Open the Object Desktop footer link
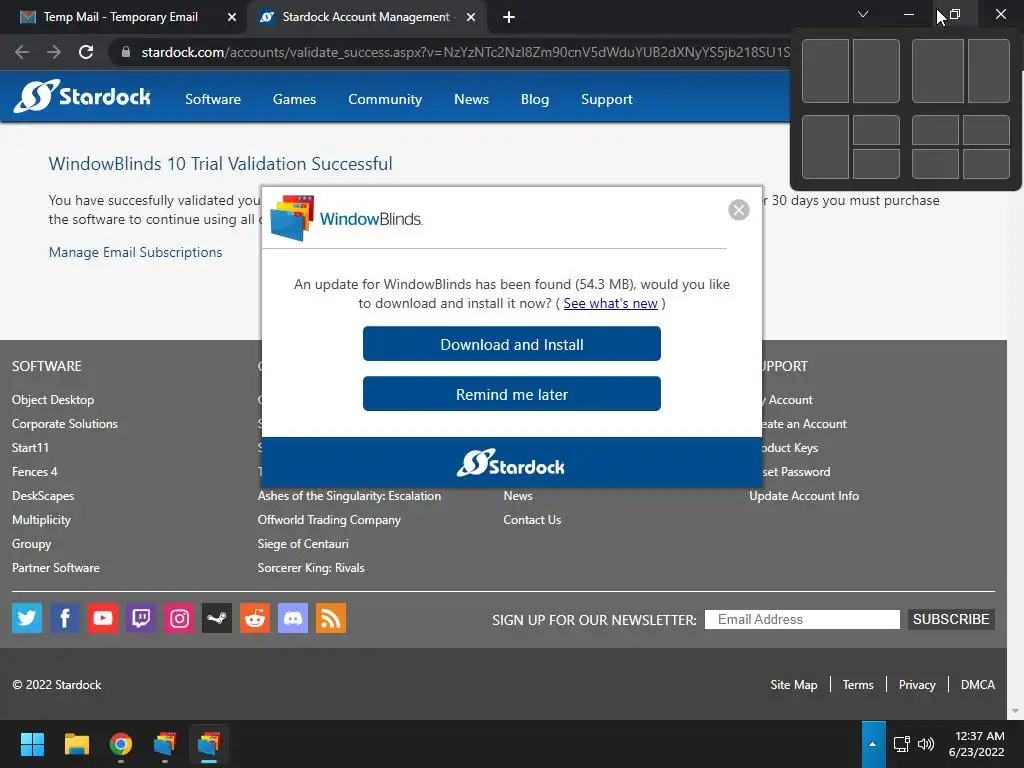Screen dimensions: 1024x768 pos(53,400)
